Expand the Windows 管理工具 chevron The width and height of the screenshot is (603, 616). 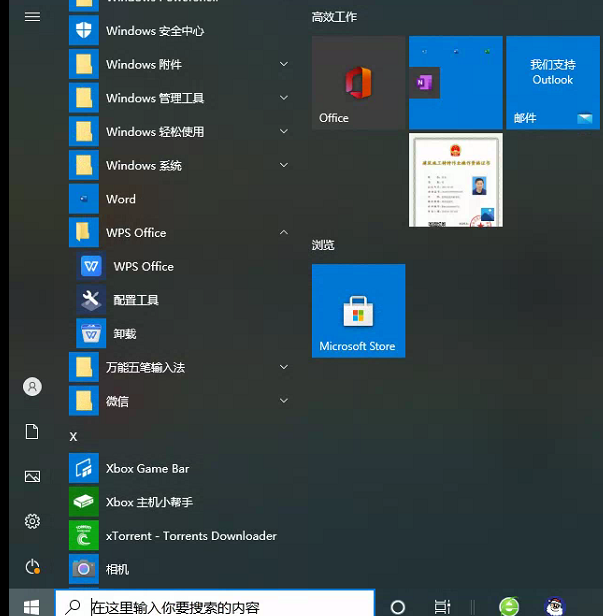click(284, 98)
